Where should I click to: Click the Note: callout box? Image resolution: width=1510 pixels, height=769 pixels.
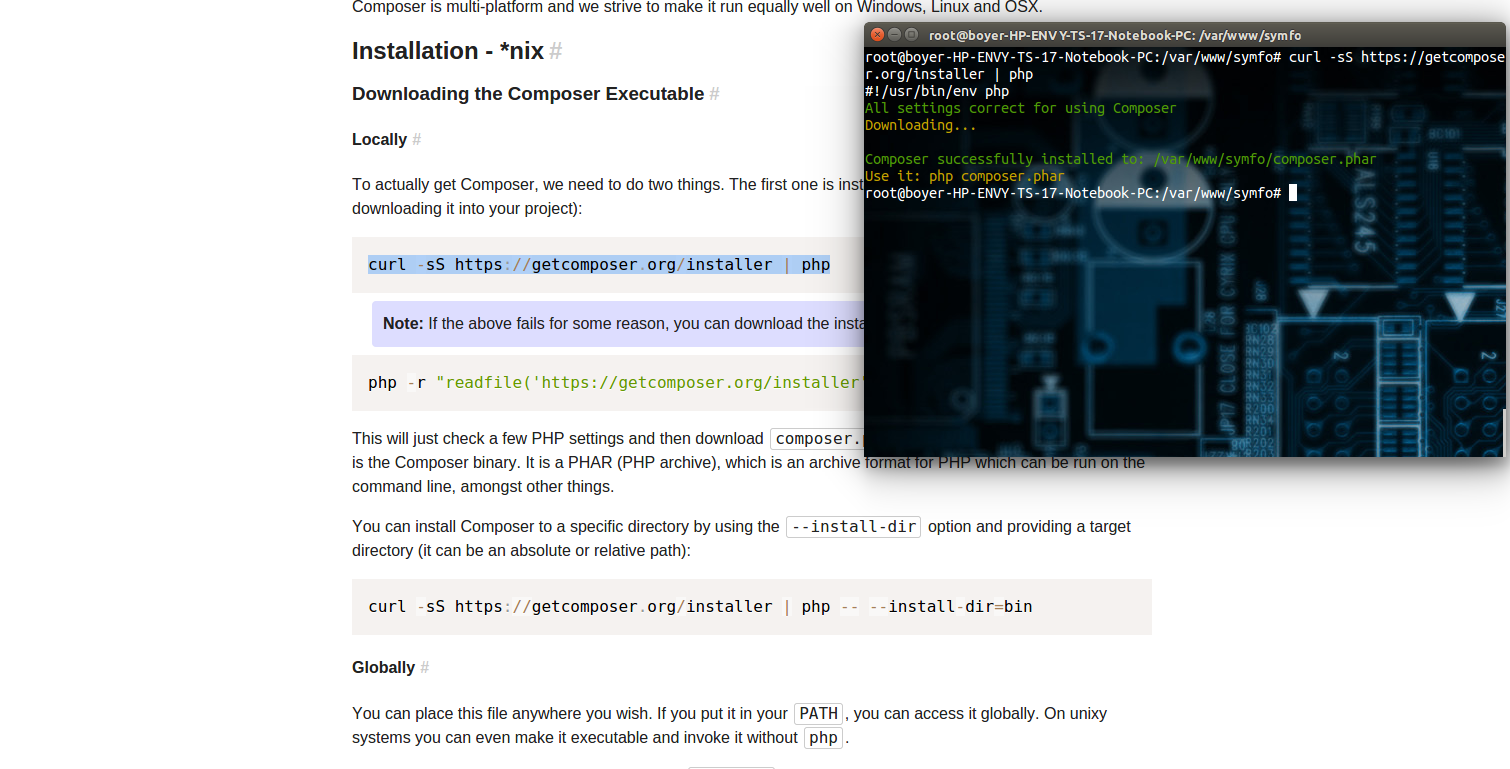click(618, 324)
